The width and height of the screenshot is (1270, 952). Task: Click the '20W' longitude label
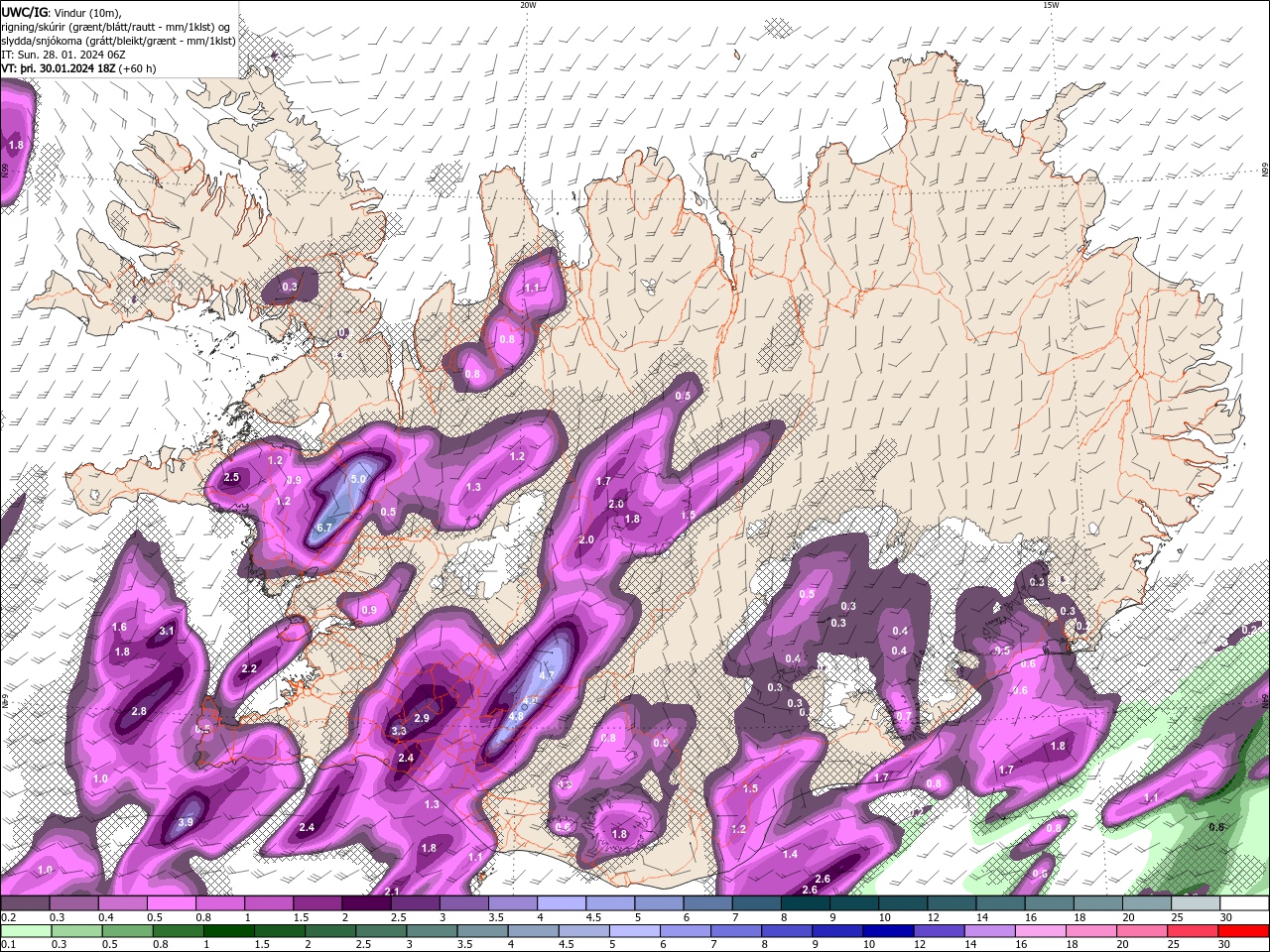pos(528,5)
